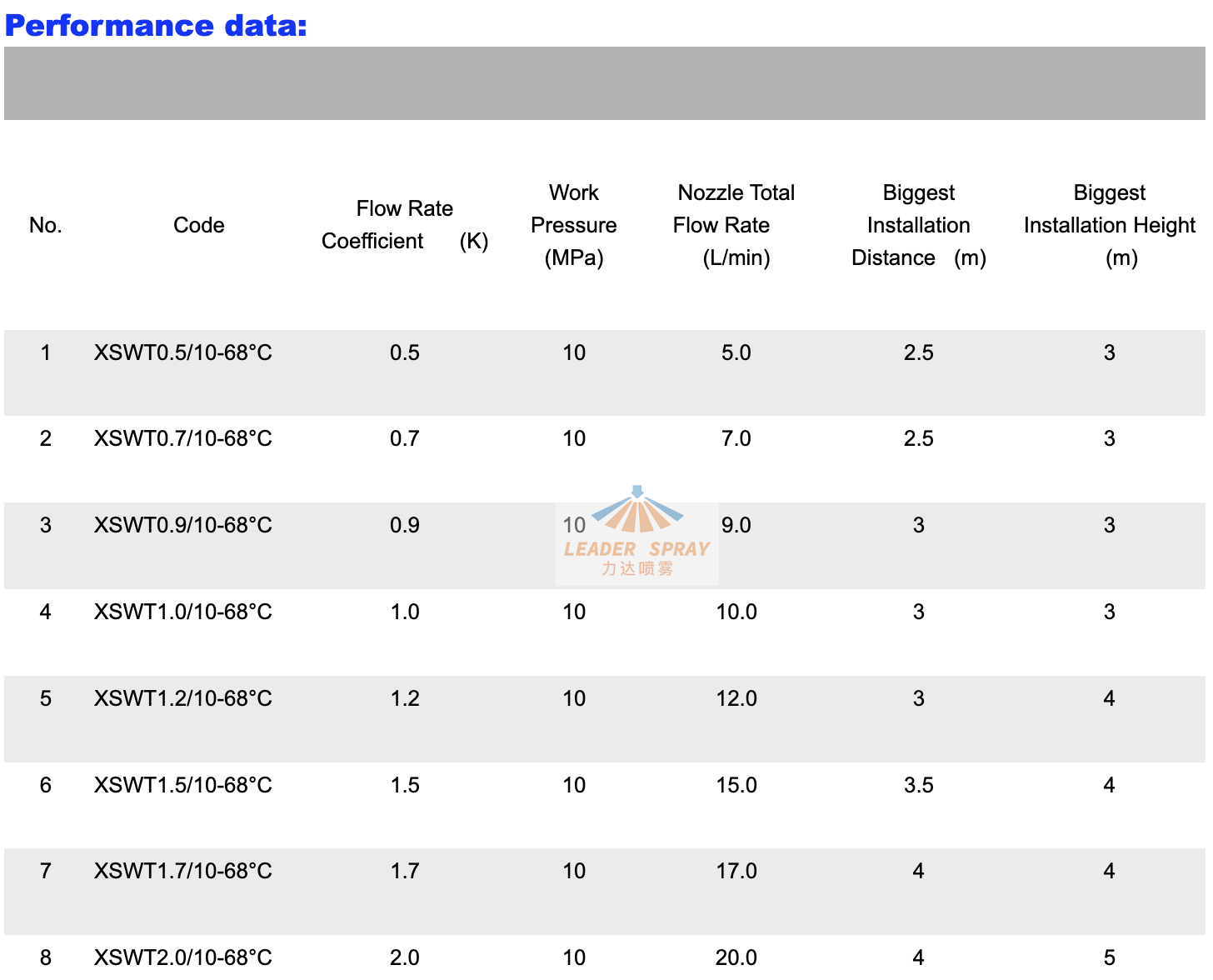Click flow coefficient value 1.0

(x=405, y=612)
